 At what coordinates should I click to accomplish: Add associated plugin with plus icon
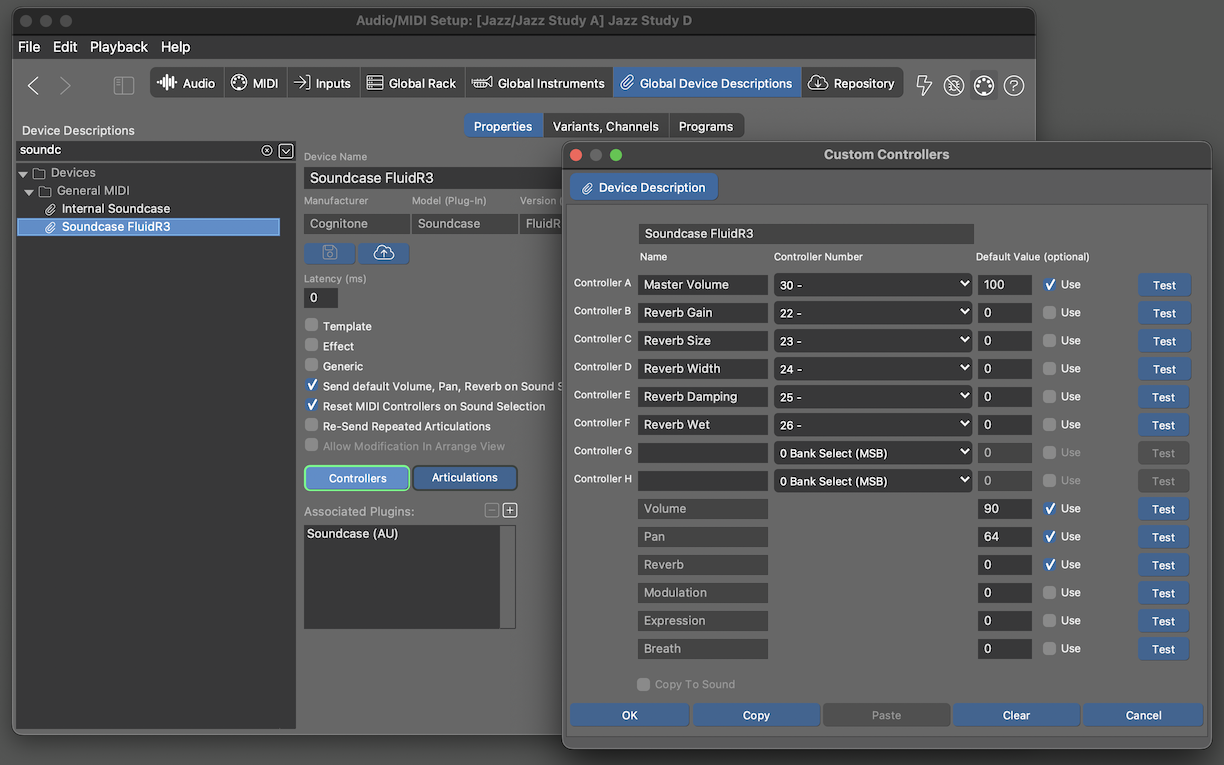tap(510, 510)
